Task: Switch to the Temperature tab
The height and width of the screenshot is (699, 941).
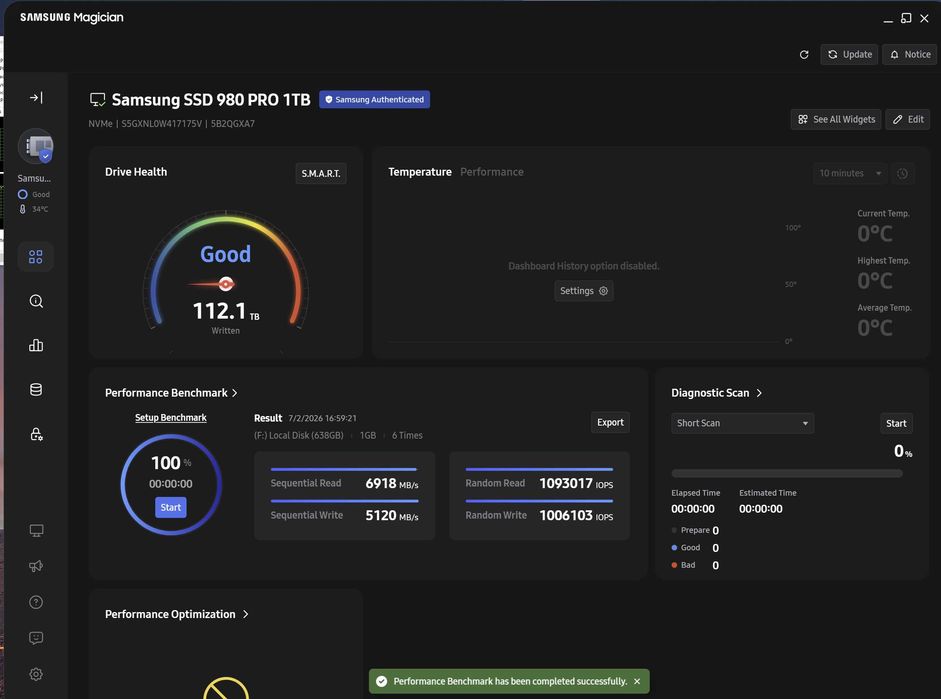Action: [x=419, y=172]
